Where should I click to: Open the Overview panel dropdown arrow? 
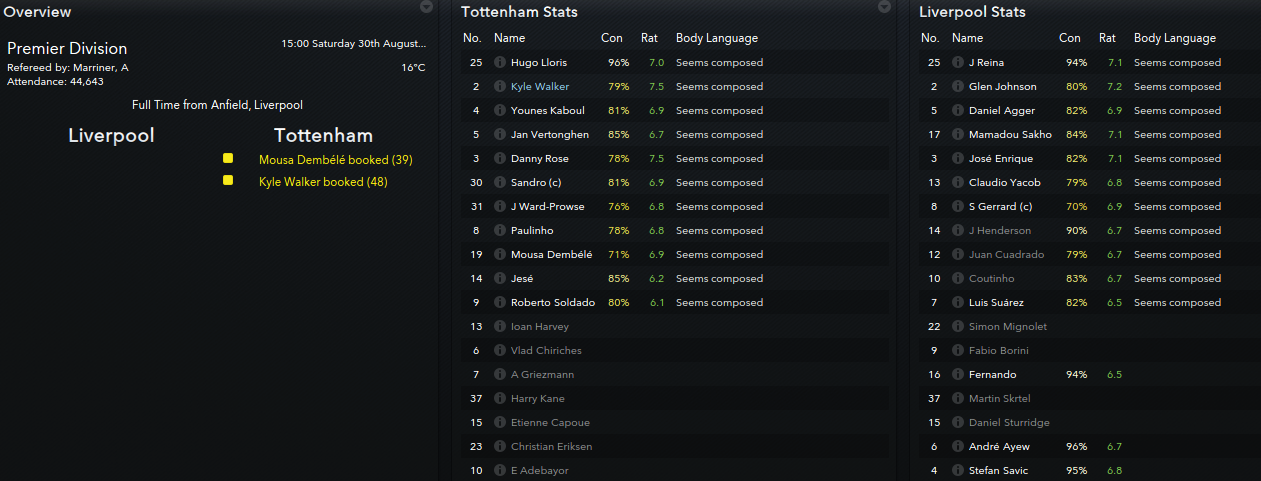click(x=427, y=7)
